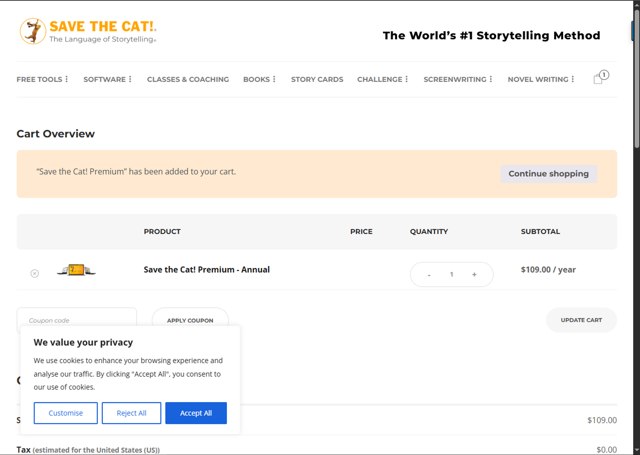Open Classes & Coaching menu item
The width and height of the screenshot is (640, 455).
click(188, 79)
